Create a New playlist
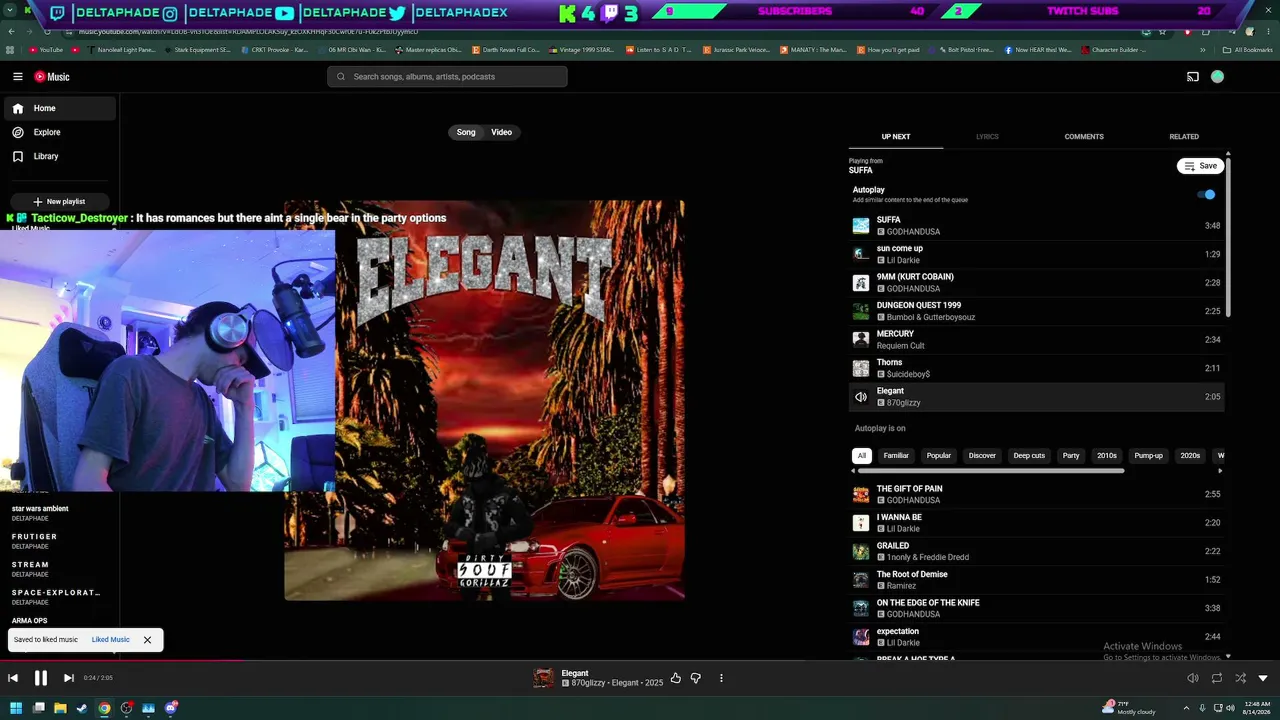Image resolution: width=1280 pixels, height=720 pixels. pyautogui.click(x=59, y=201)
